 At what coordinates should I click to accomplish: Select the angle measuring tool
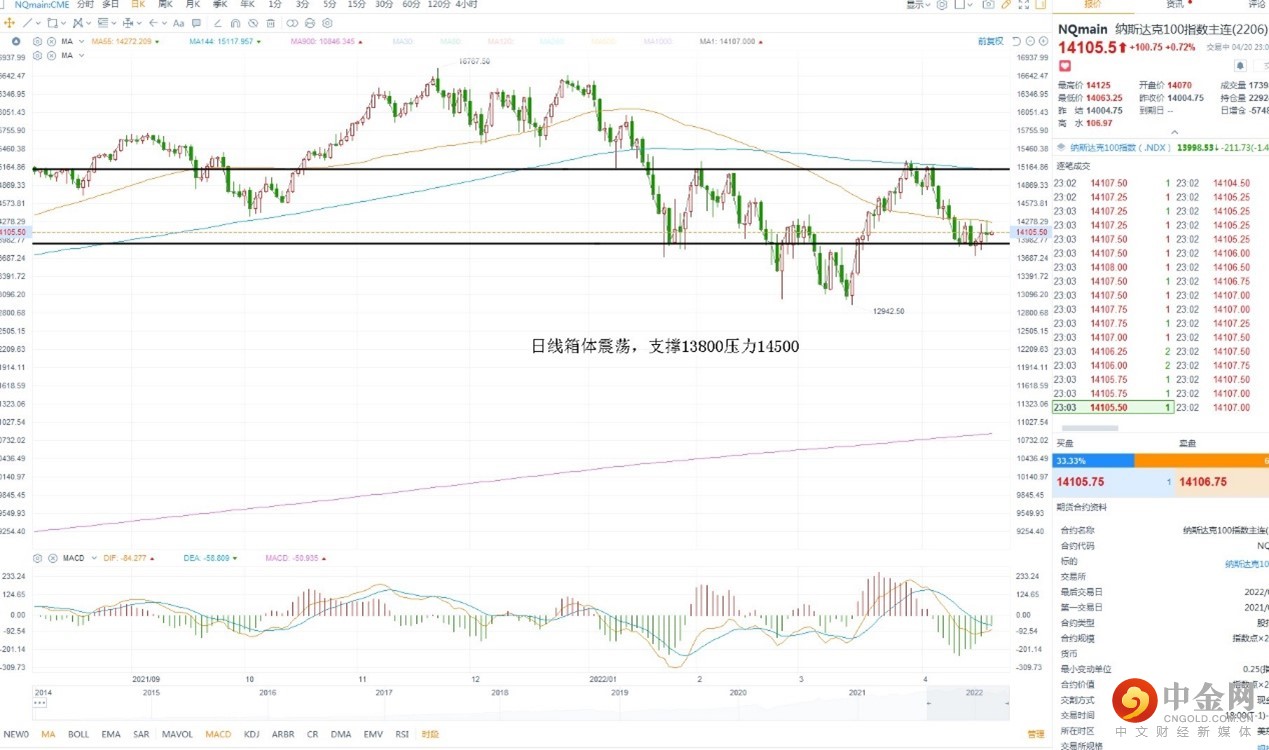coord(217,23)
